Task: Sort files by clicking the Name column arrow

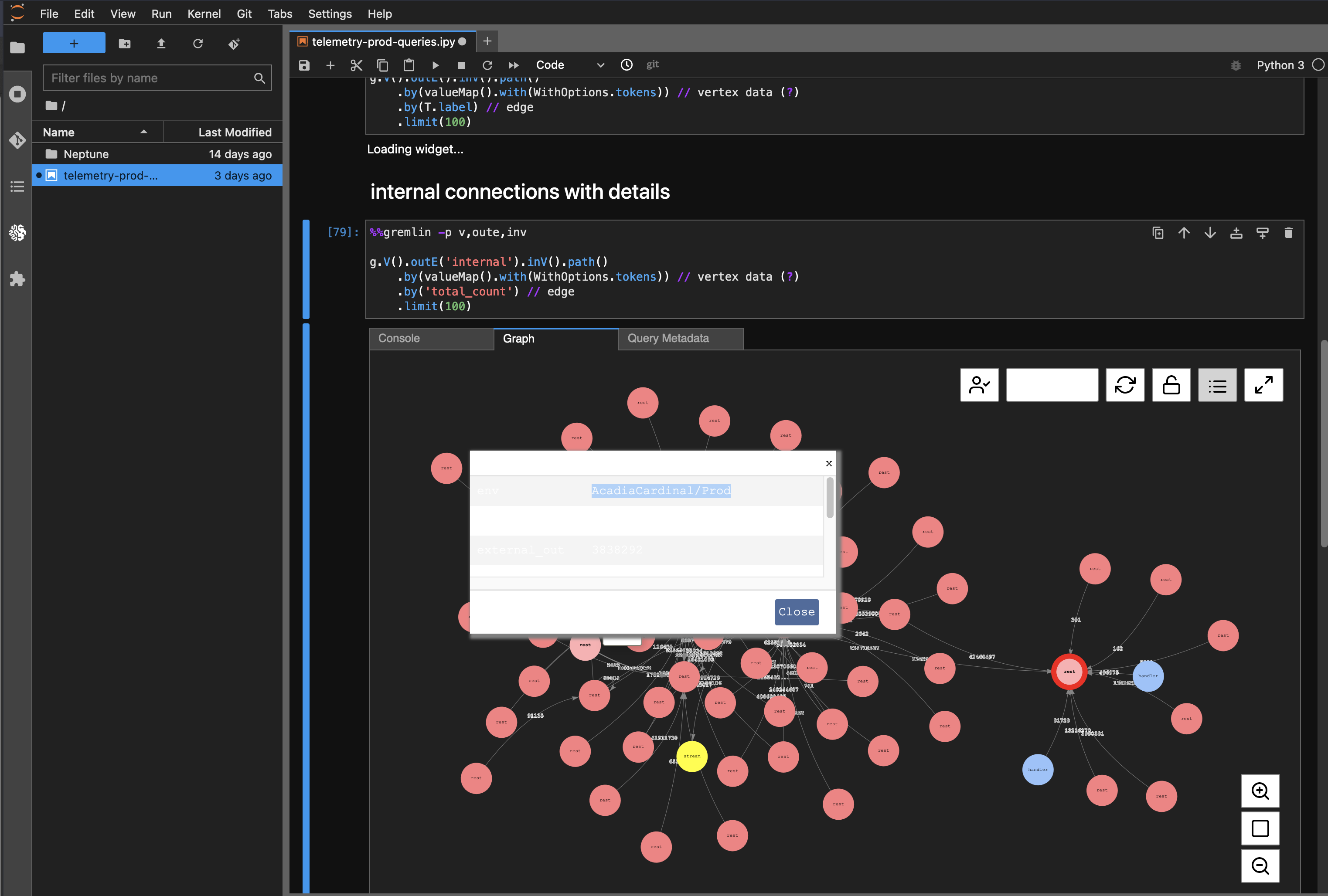Action: pos(145,132)
